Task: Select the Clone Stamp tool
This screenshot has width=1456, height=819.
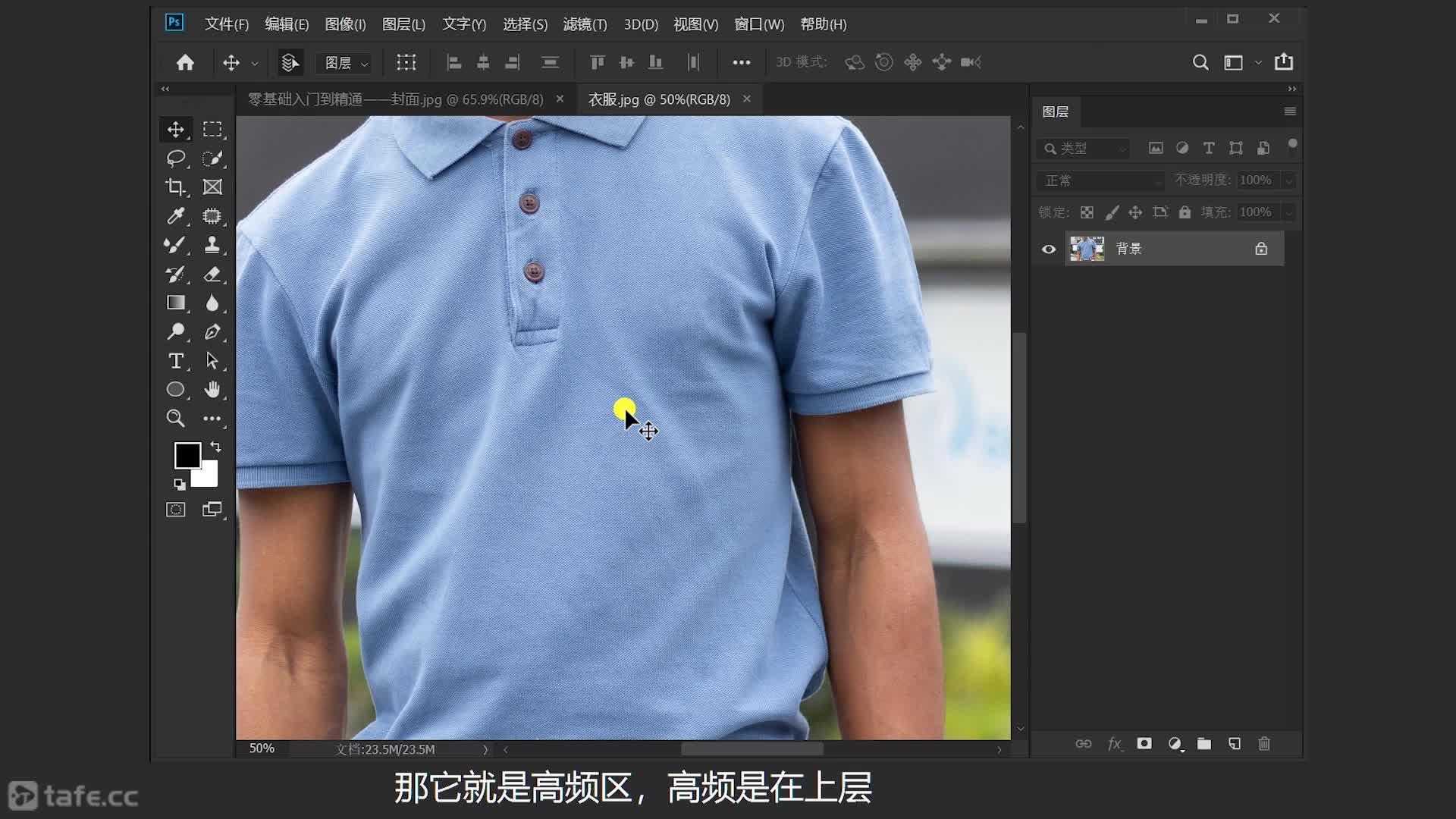Action: pyautogui.click(x=212, y=245)
